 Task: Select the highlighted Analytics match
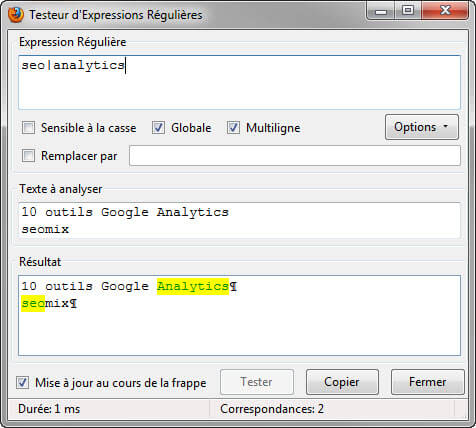click(193, 286)
